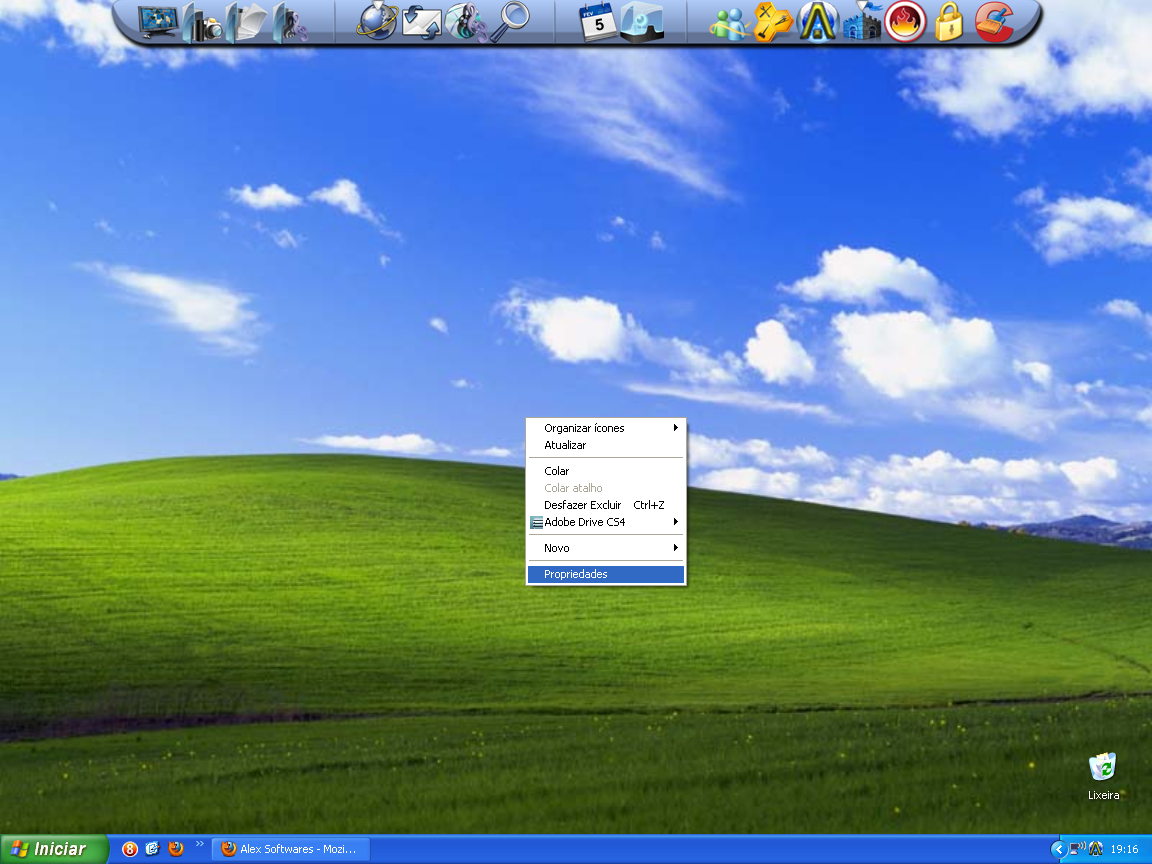Screen dimensions: 1152x864
Task: Click Firefox icon in quick launch bar
Action: pyautogui.click(x=176, y=849)
